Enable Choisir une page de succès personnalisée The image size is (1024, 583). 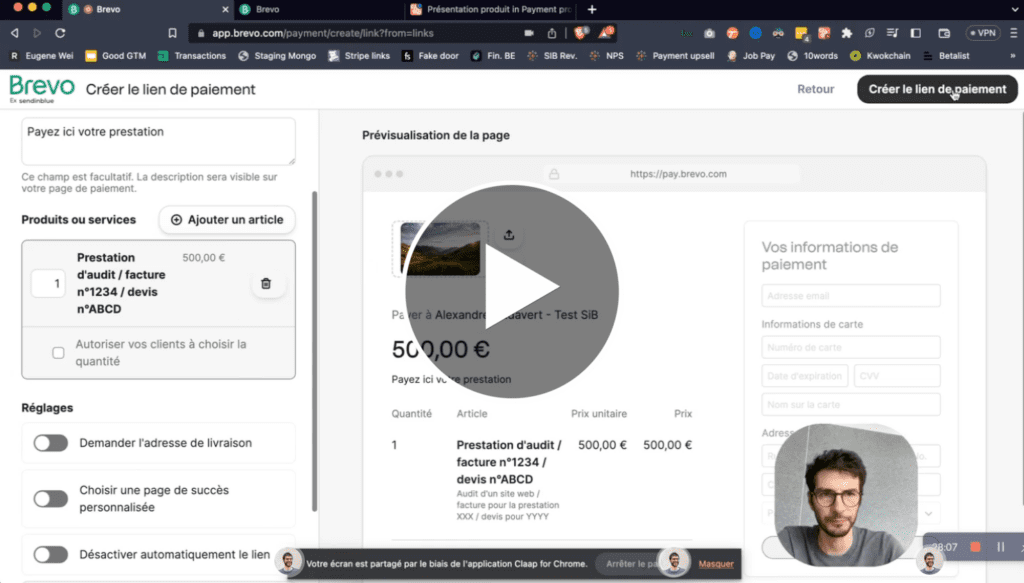tap(50, 498)
